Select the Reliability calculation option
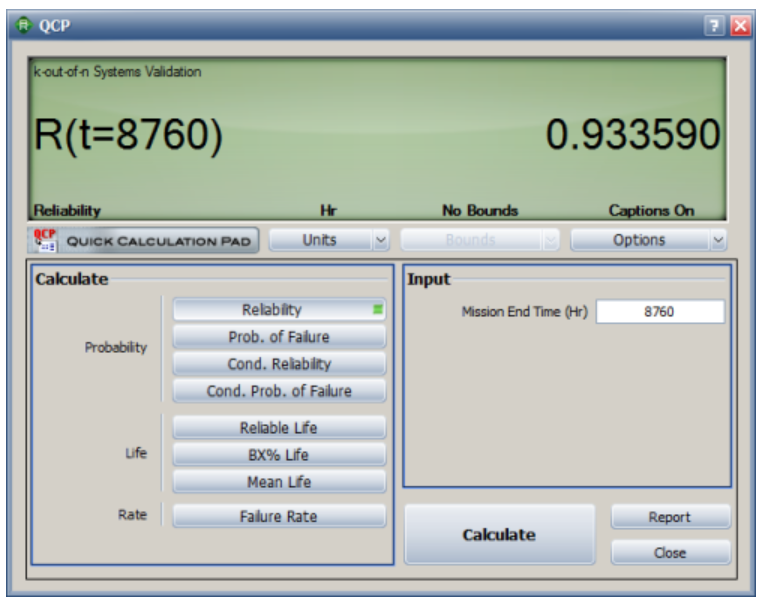This screenshot has width=761, height=601. pos(279,309)
